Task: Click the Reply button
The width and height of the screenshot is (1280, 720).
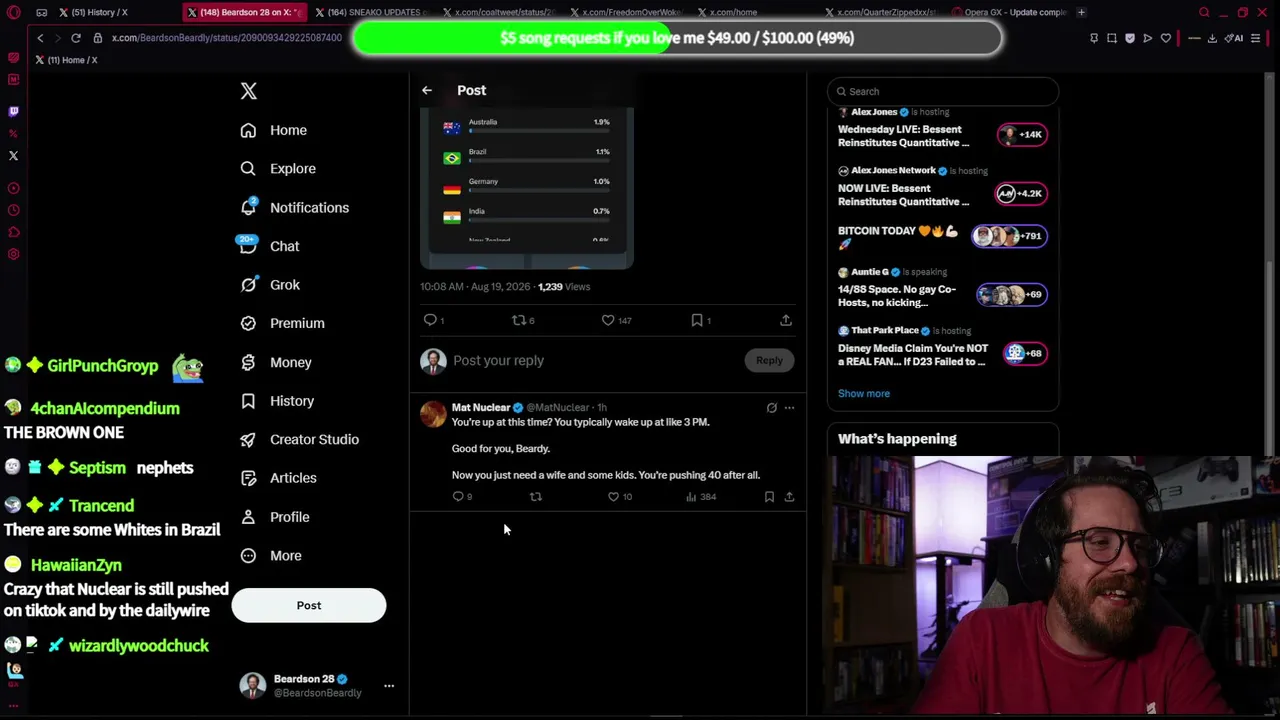Action: pyautogui.click(x=769, y=361)
